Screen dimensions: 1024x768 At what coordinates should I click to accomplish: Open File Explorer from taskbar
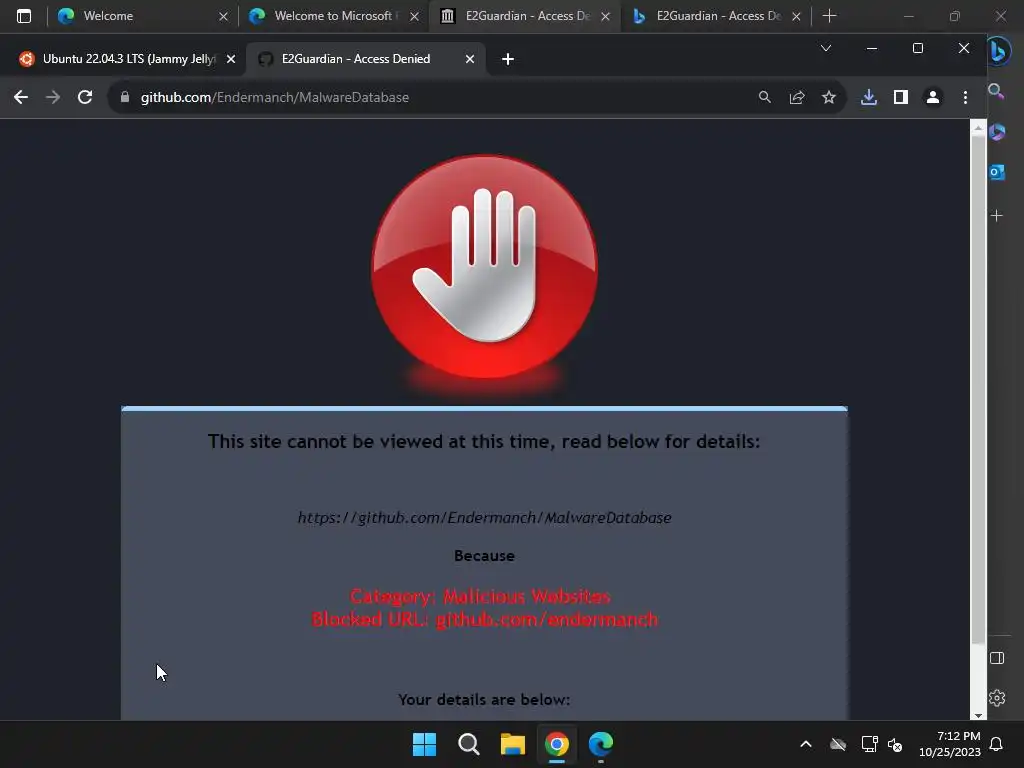click(x=513, y=744)
